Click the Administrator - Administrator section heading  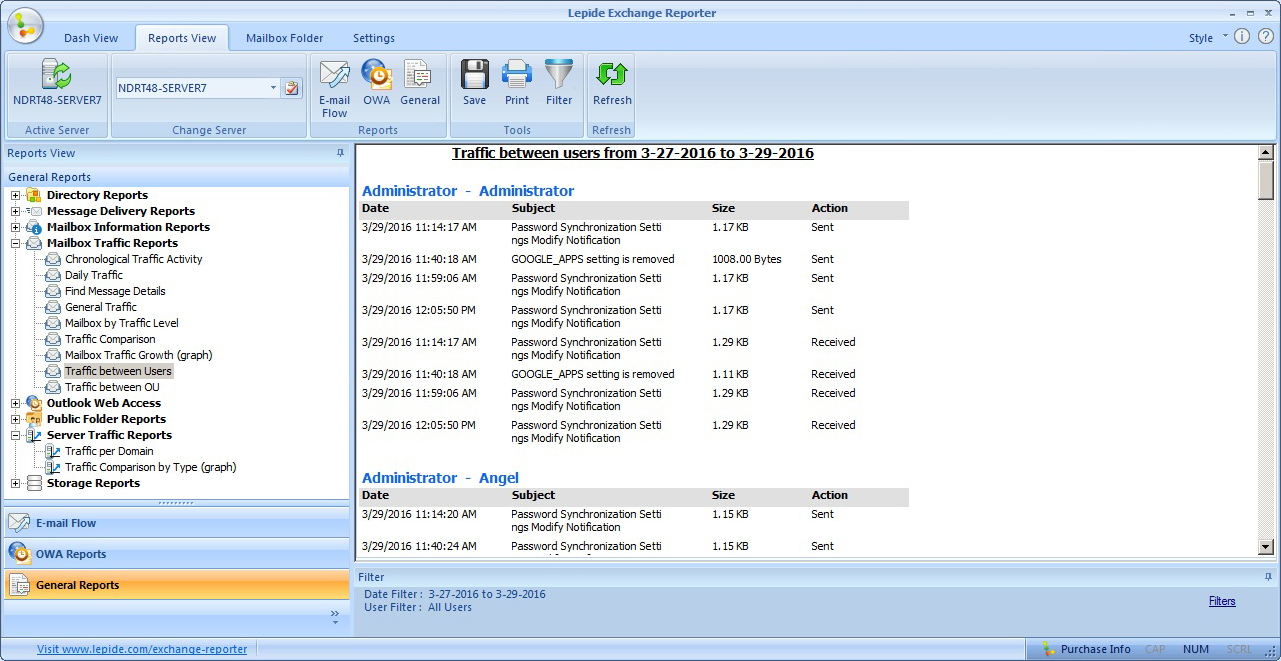468,191
